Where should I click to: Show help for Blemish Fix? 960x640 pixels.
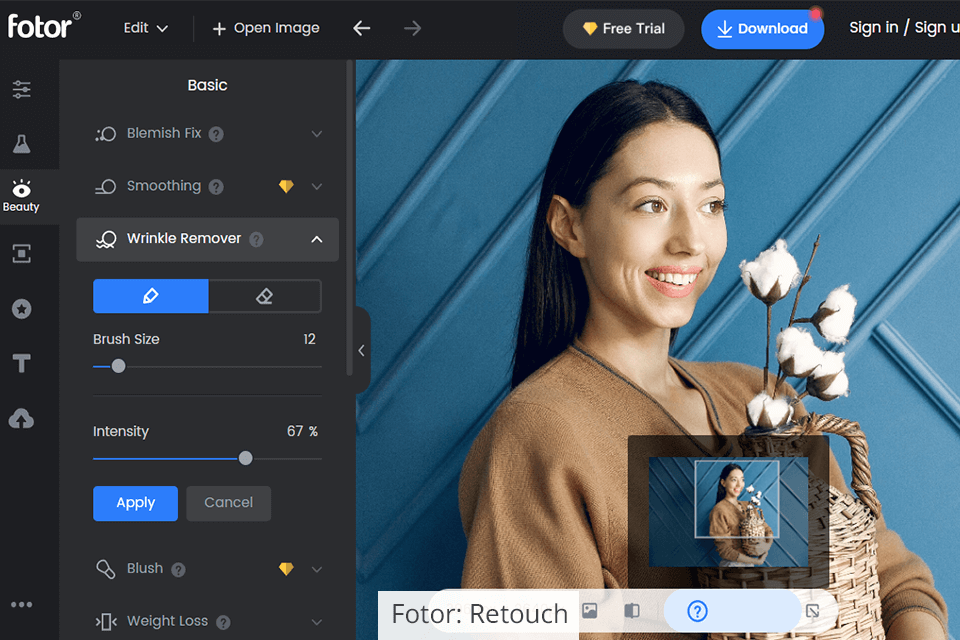tap(216, 134)
